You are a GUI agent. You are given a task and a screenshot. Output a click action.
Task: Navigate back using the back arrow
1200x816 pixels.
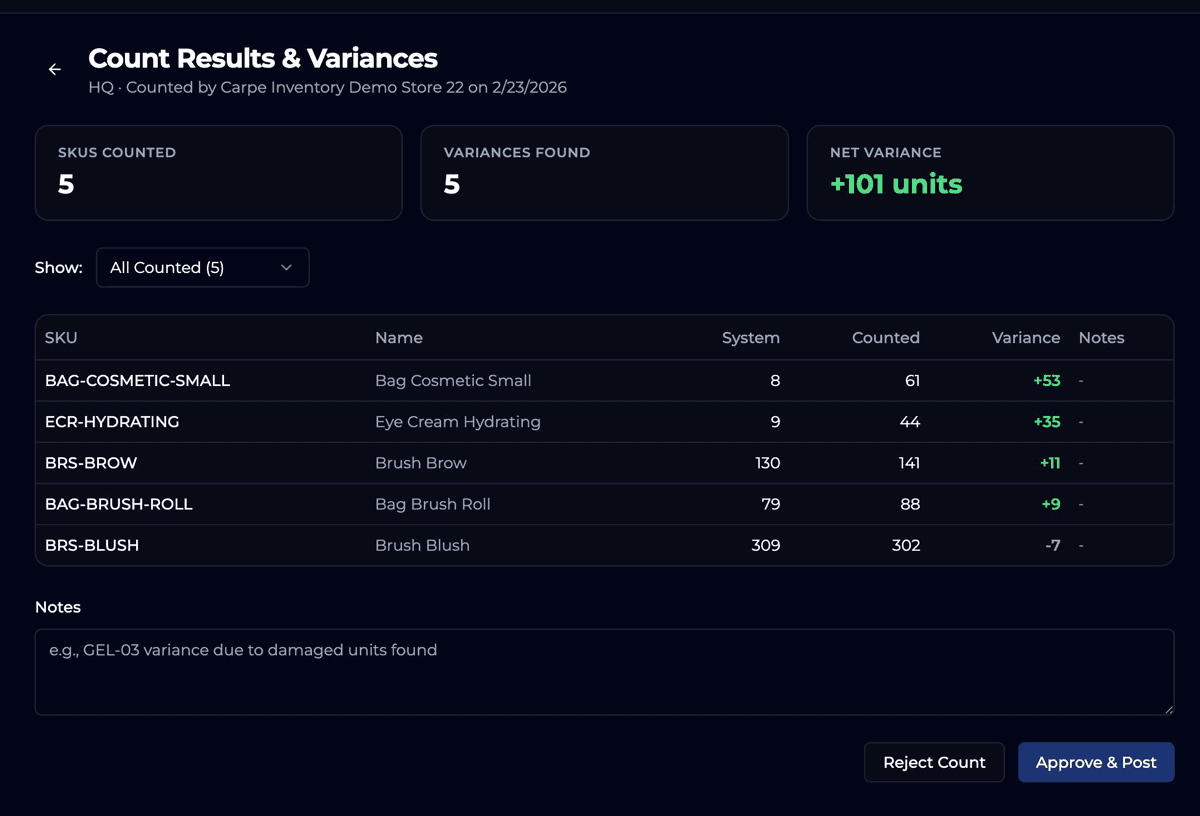click(x=54, y=69)
